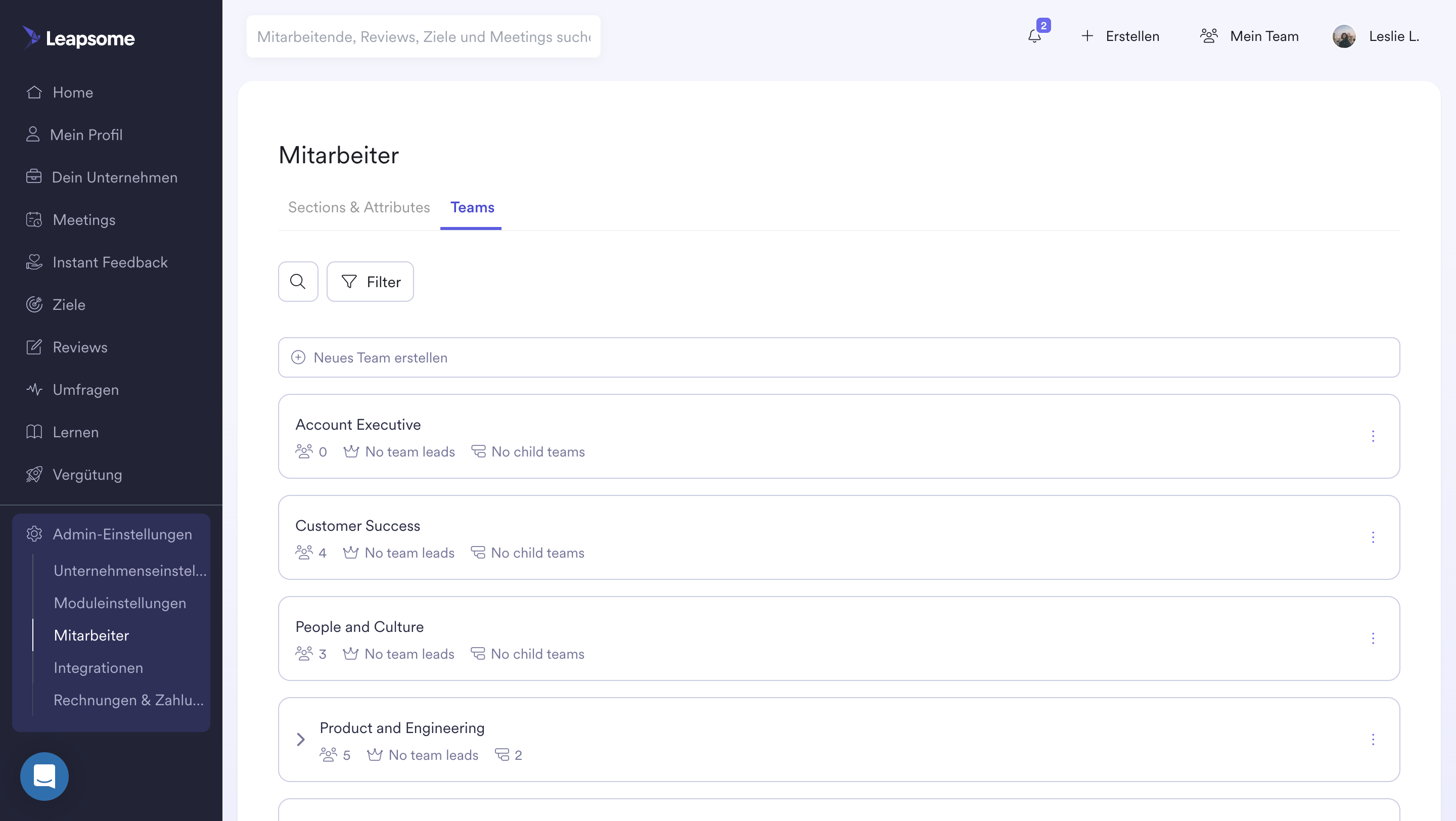
Task: Click 'No child teams' in People and Culture
Action: pos(537,654)
